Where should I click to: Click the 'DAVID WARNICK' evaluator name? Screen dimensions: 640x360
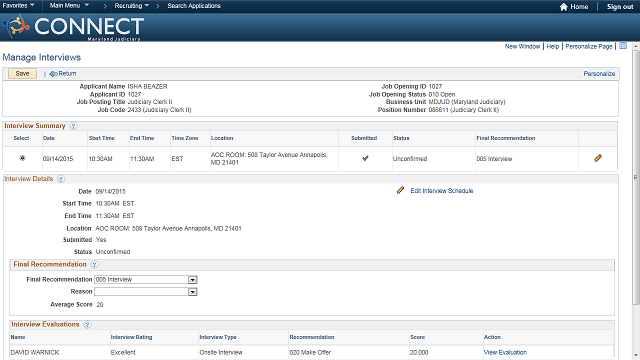click(35, 352)
